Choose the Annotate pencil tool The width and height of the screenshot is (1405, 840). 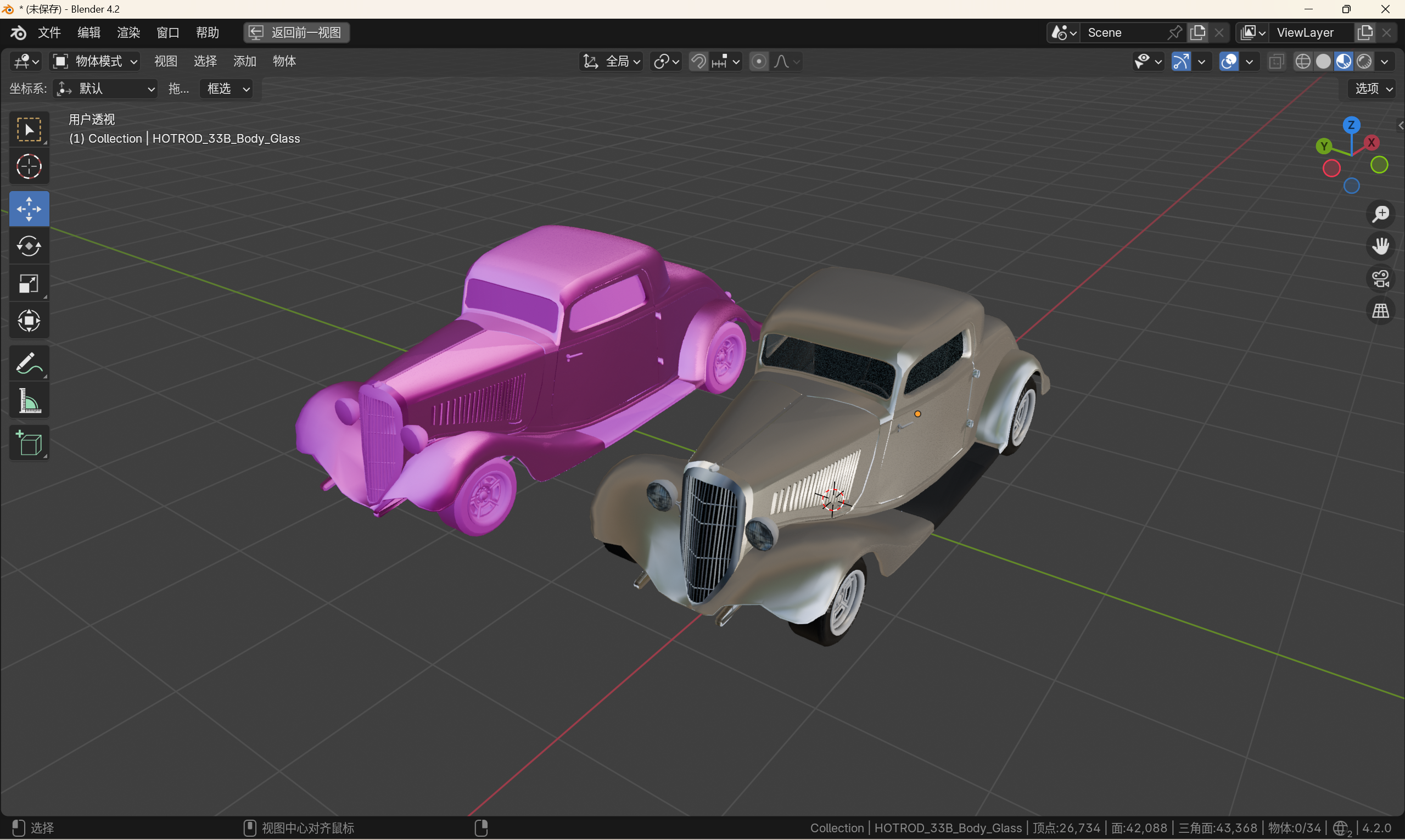pyautogui.click(x=29, y=363)
